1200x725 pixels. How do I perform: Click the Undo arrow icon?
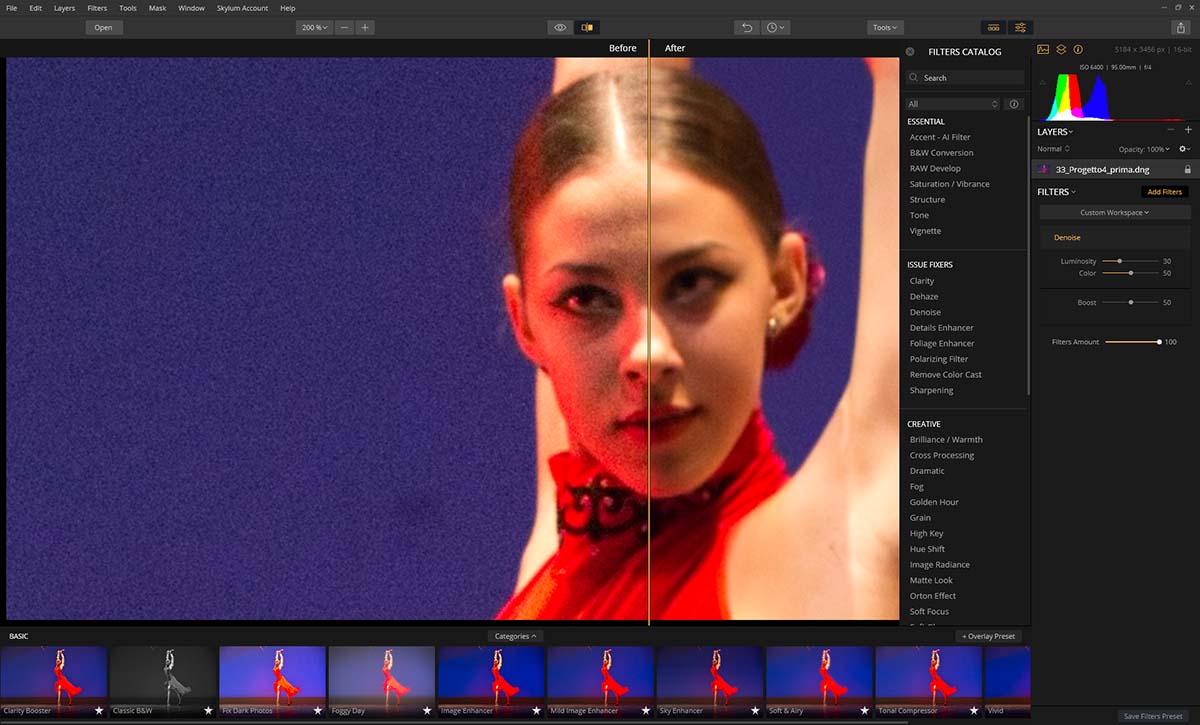click(746, 28)
